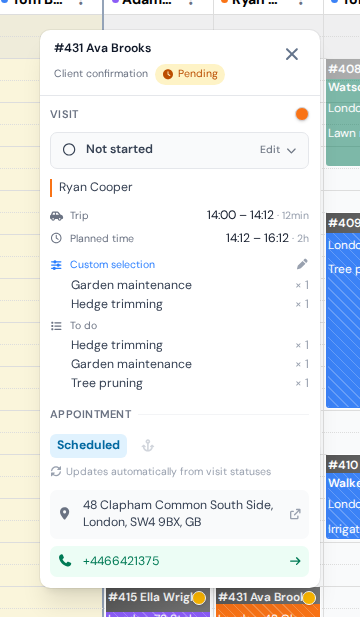The image size is (360, 617).
Task: Open address in external map link
Action: [x=295, y=514]
